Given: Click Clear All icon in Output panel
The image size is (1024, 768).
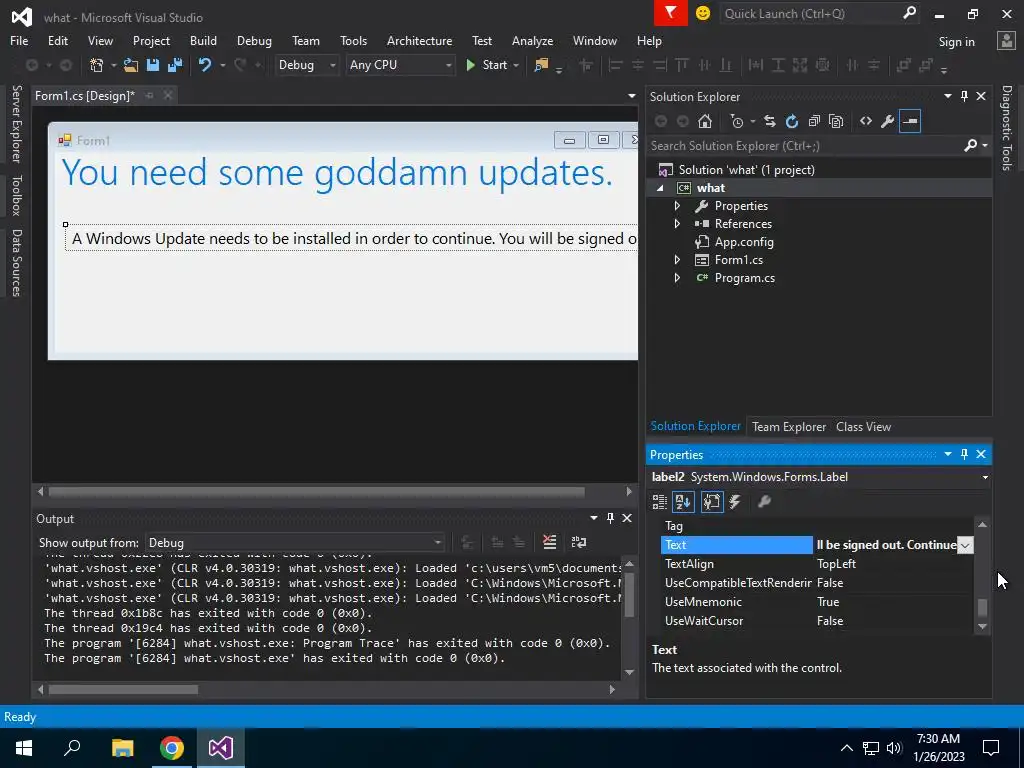Looking at the screenshot, I should click(550, 542).
